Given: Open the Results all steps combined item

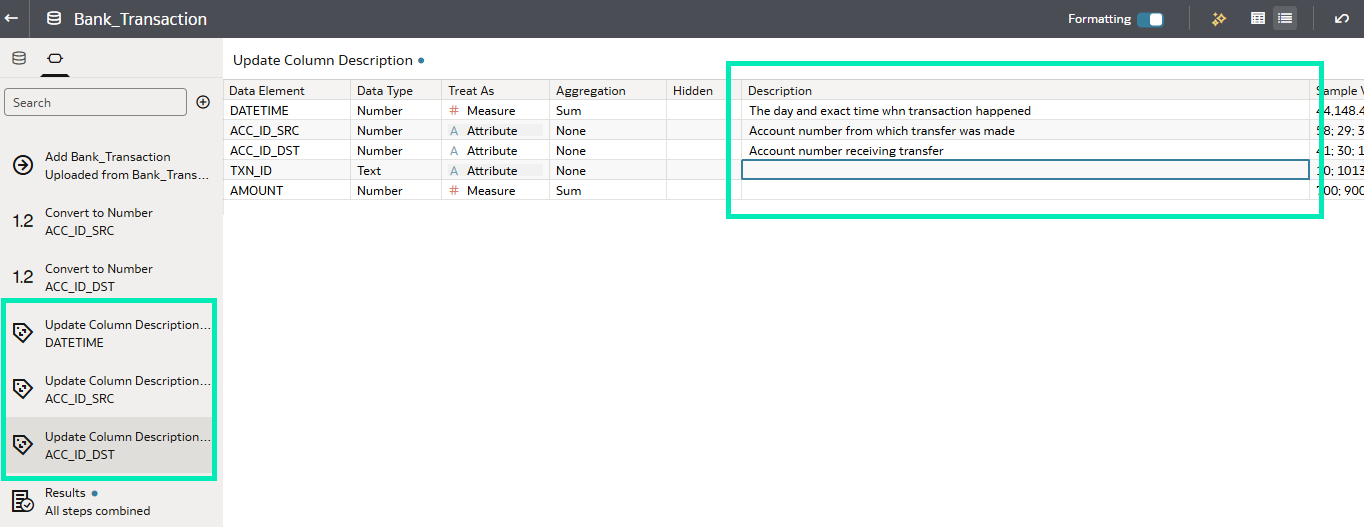Looking at the screenshot, I should click(97, 501).
